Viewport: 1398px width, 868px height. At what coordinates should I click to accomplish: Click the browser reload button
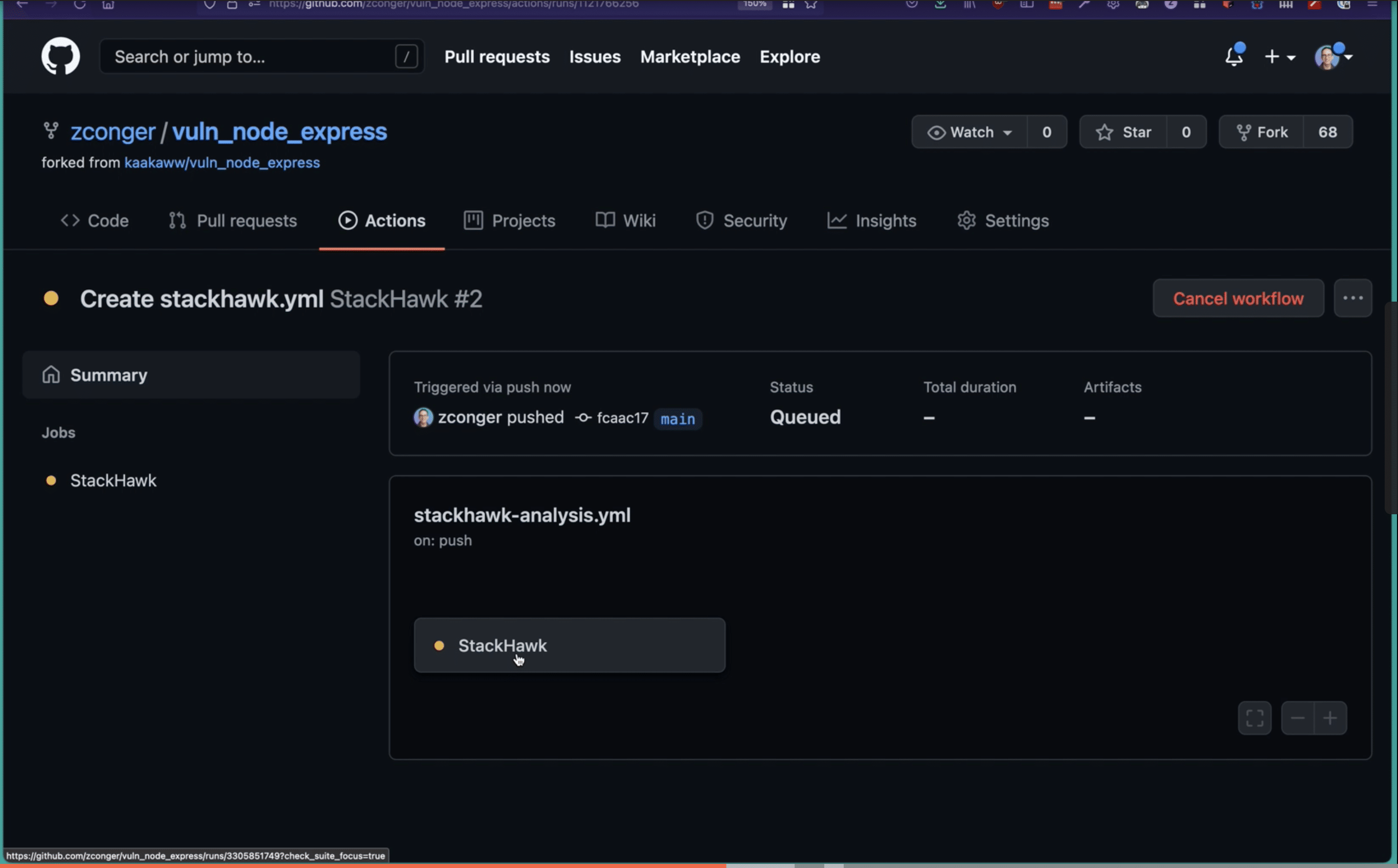click(80, 5)
